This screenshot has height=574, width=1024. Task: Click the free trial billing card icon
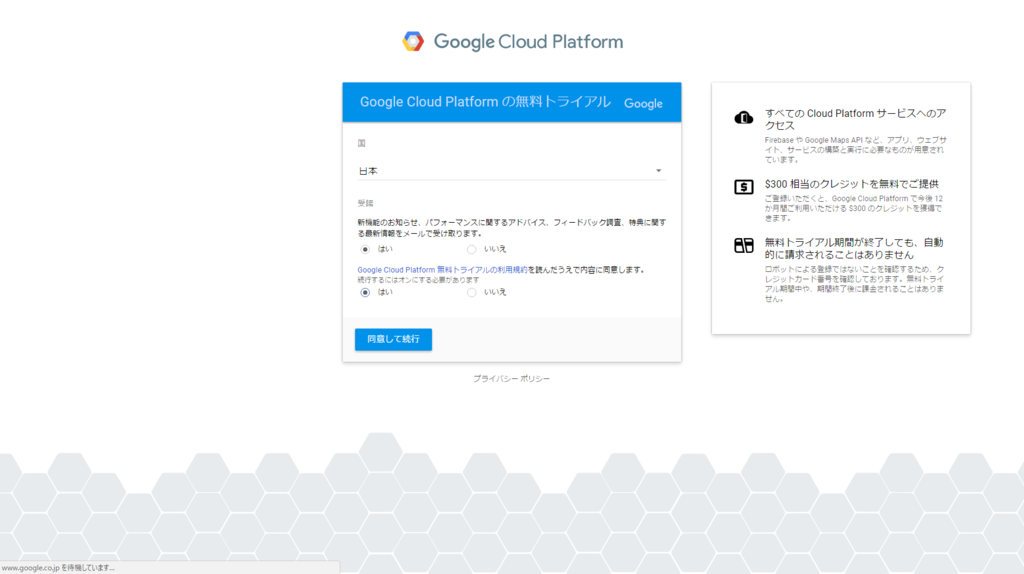[743, 246]
